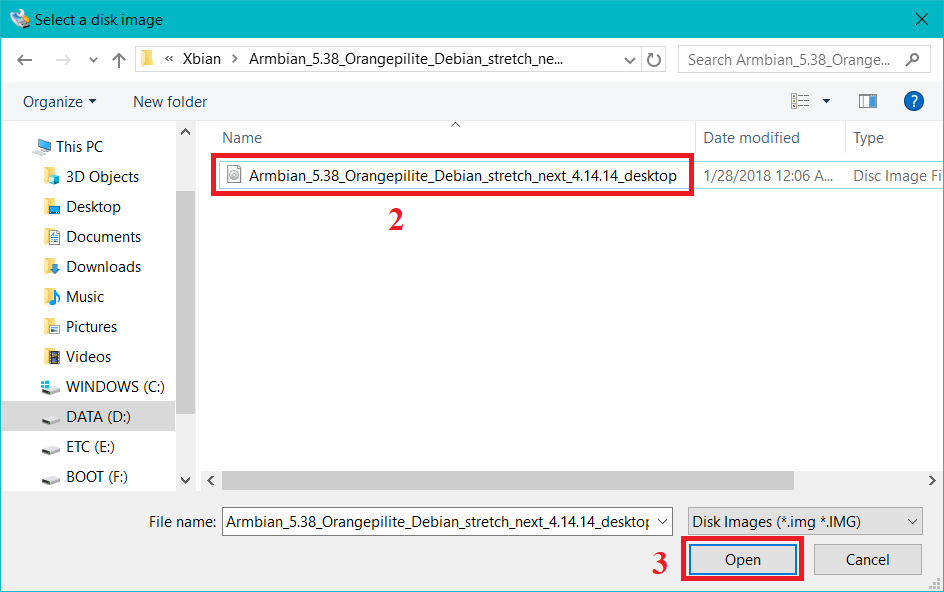This screenshot has height=592, width=944.
Task: Refresh the current folder view
Action: tap(654, 60)
